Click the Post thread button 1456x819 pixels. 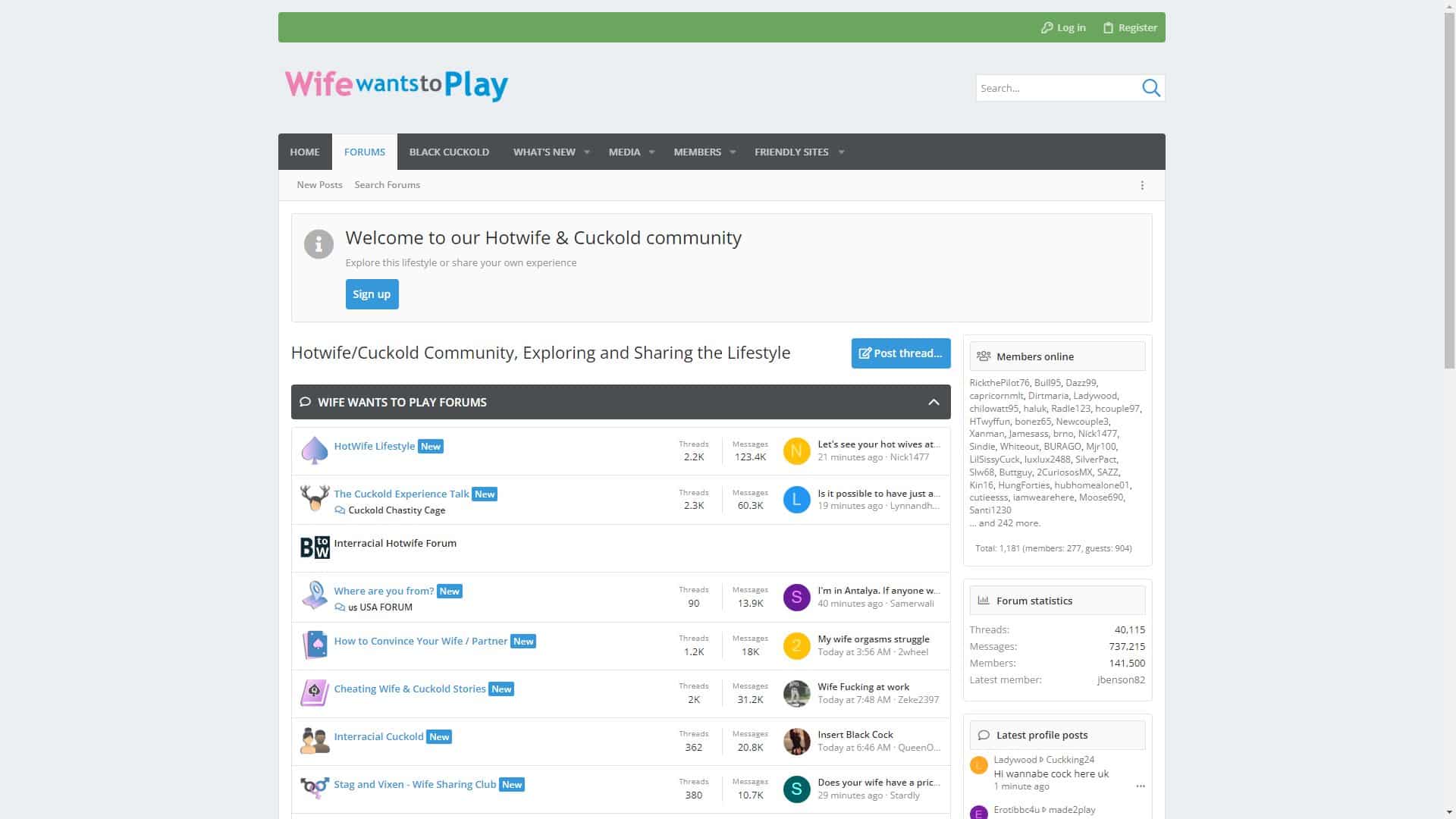pyautogui.click(x=901, y=353)
